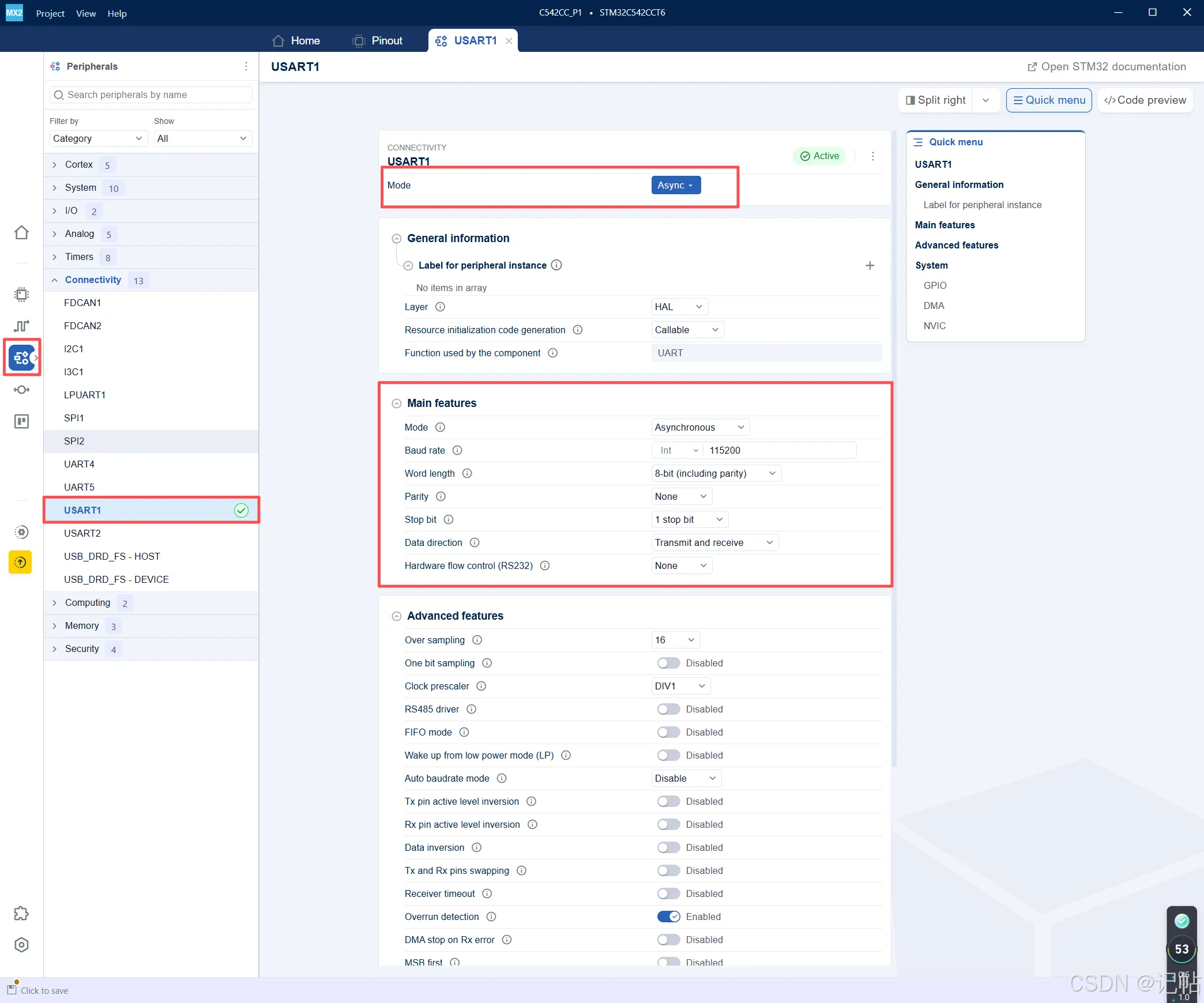Show info for Stop bit

[x=449, y=519]
